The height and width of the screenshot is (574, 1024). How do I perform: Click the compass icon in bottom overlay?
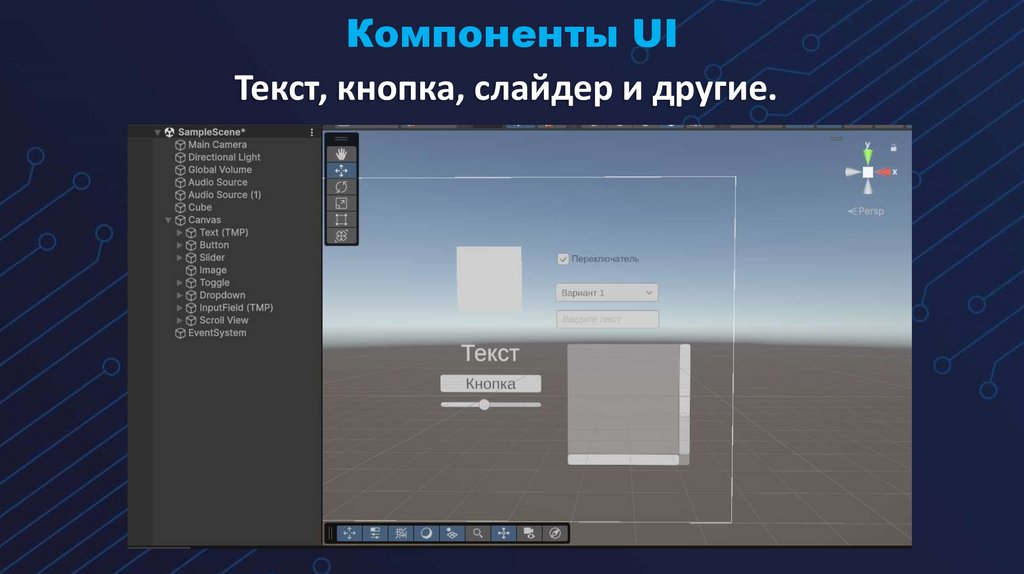click(x=555, y=534)
